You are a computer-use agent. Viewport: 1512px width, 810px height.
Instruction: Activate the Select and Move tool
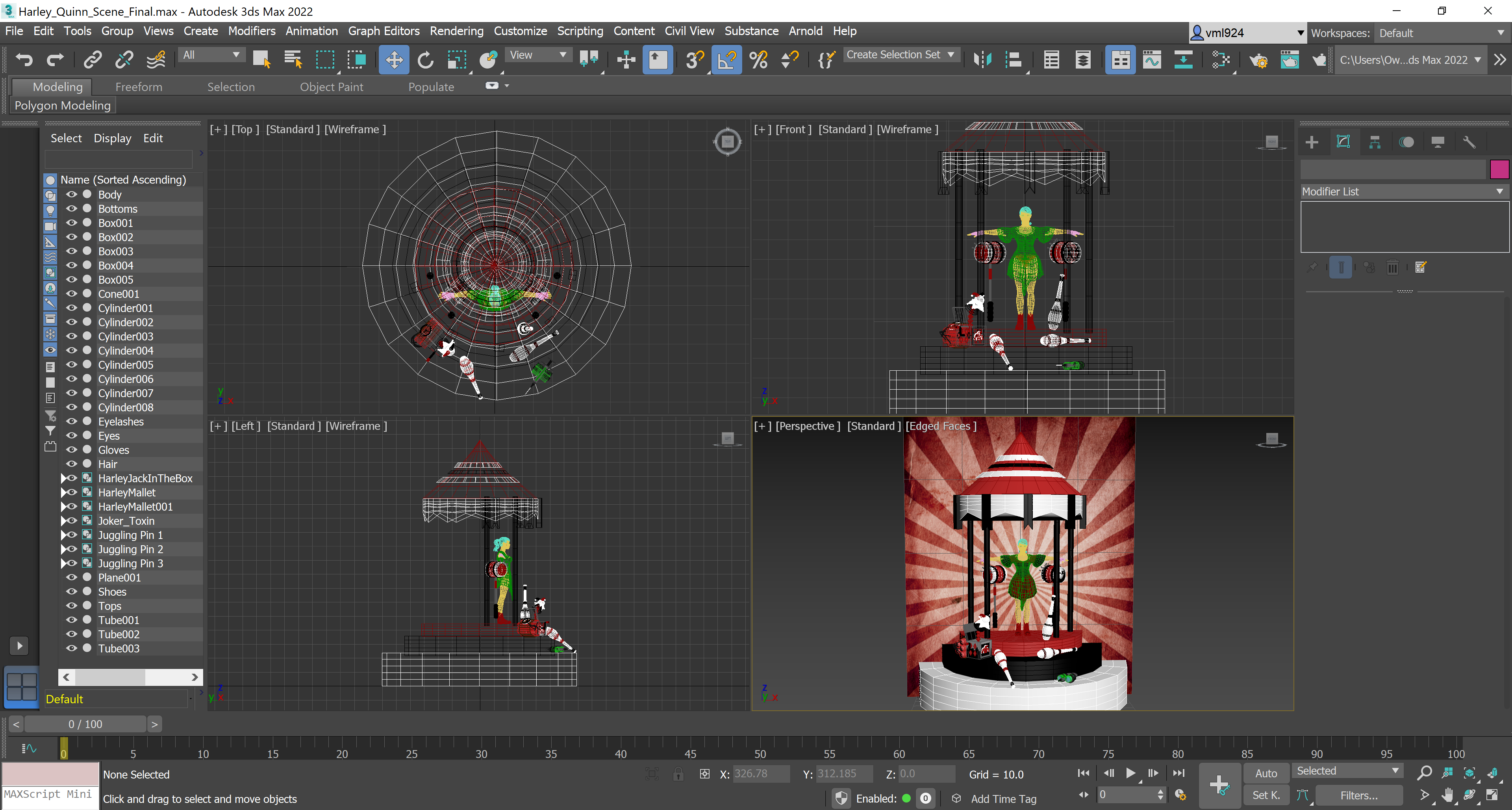tap(394, 60)
